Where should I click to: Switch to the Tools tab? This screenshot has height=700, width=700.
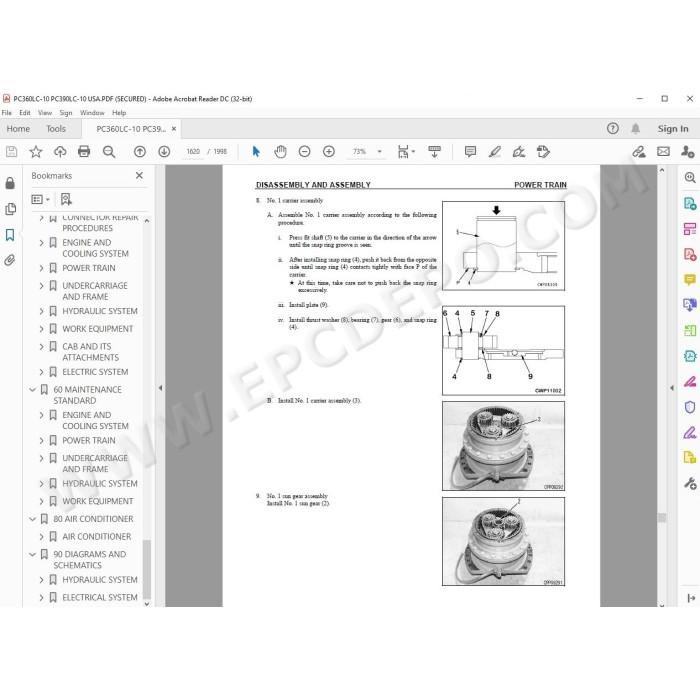tap(56, 129)
